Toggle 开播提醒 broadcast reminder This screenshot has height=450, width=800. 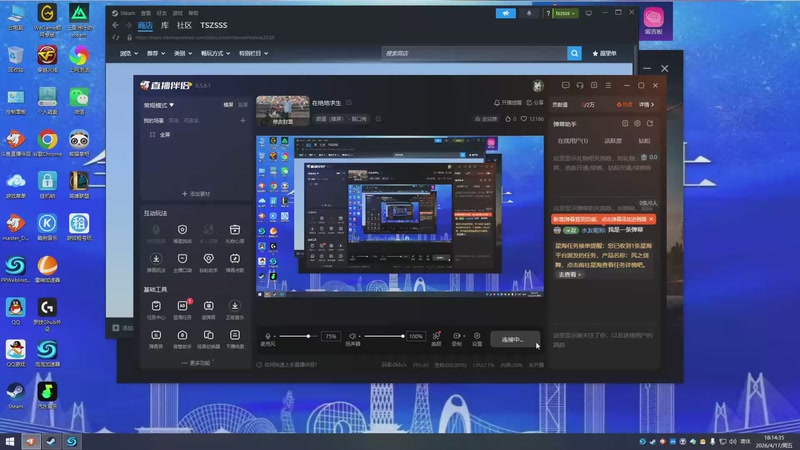point(508,103)
